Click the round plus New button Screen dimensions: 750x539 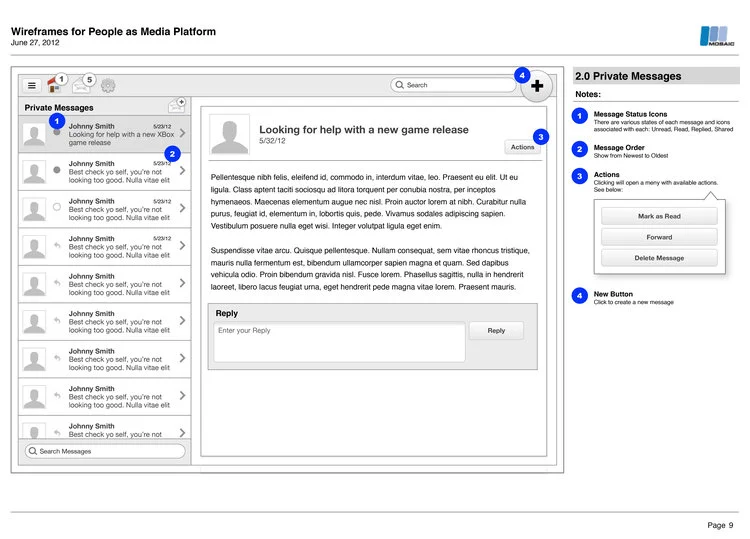(537, 86)
